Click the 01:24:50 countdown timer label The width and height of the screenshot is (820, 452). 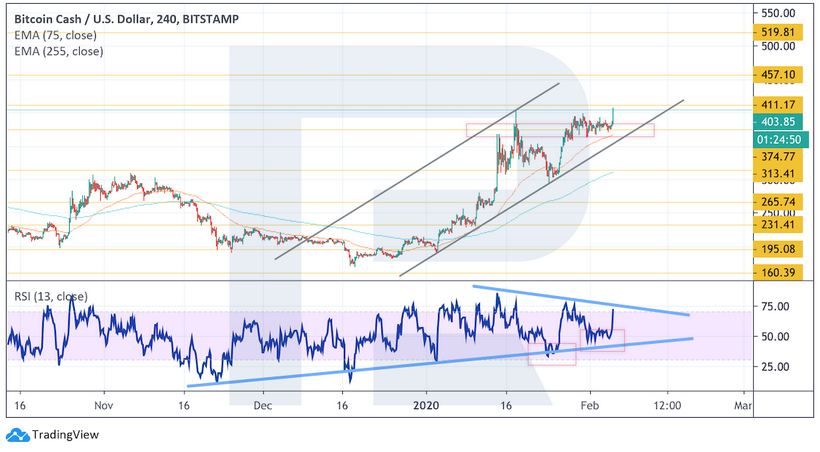(779, 140)
